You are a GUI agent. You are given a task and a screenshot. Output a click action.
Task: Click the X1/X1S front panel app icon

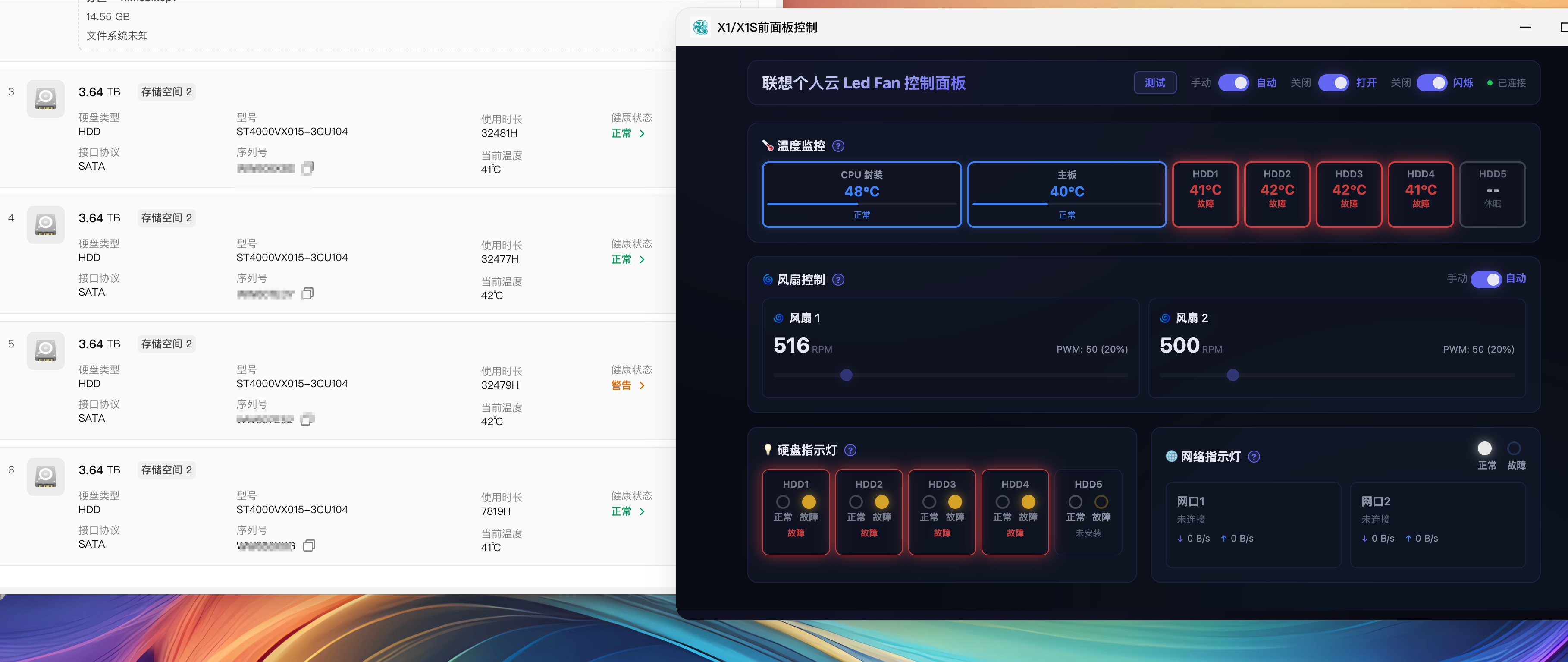click(x=700, y=28)
